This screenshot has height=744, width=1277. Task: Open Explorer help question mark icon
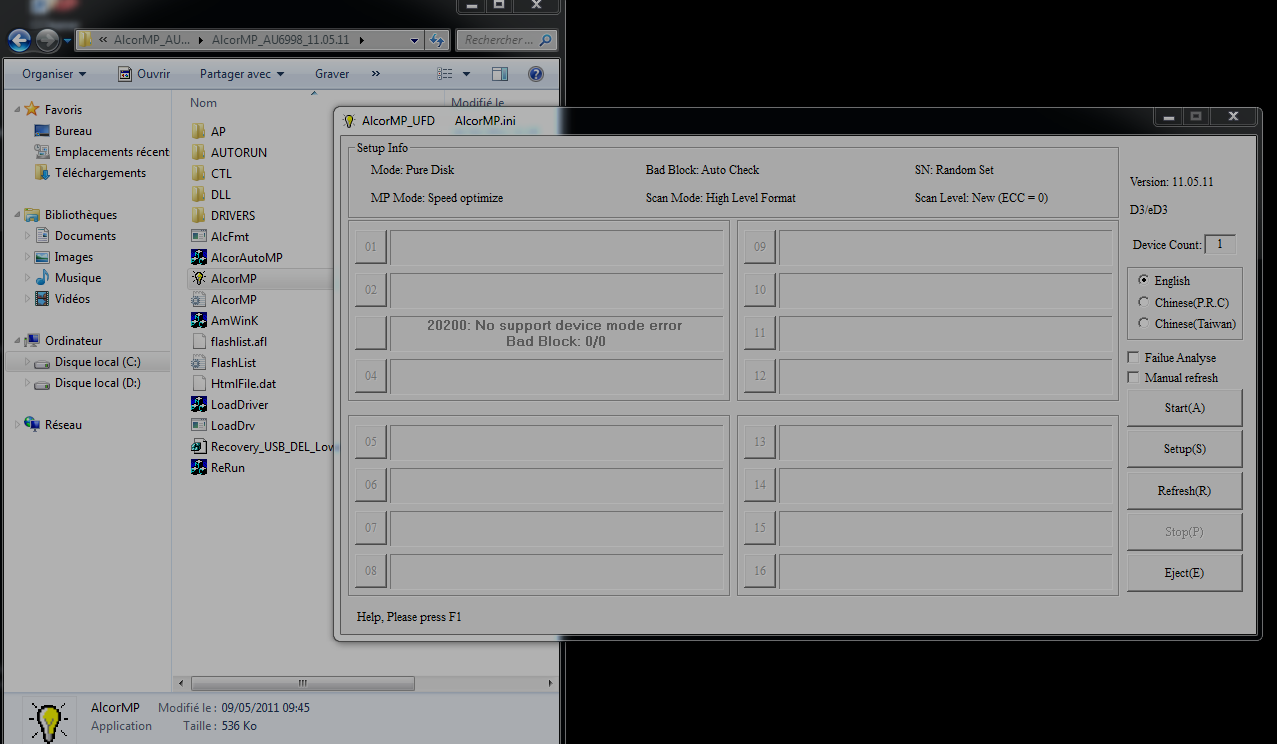[x=535, y=74]
